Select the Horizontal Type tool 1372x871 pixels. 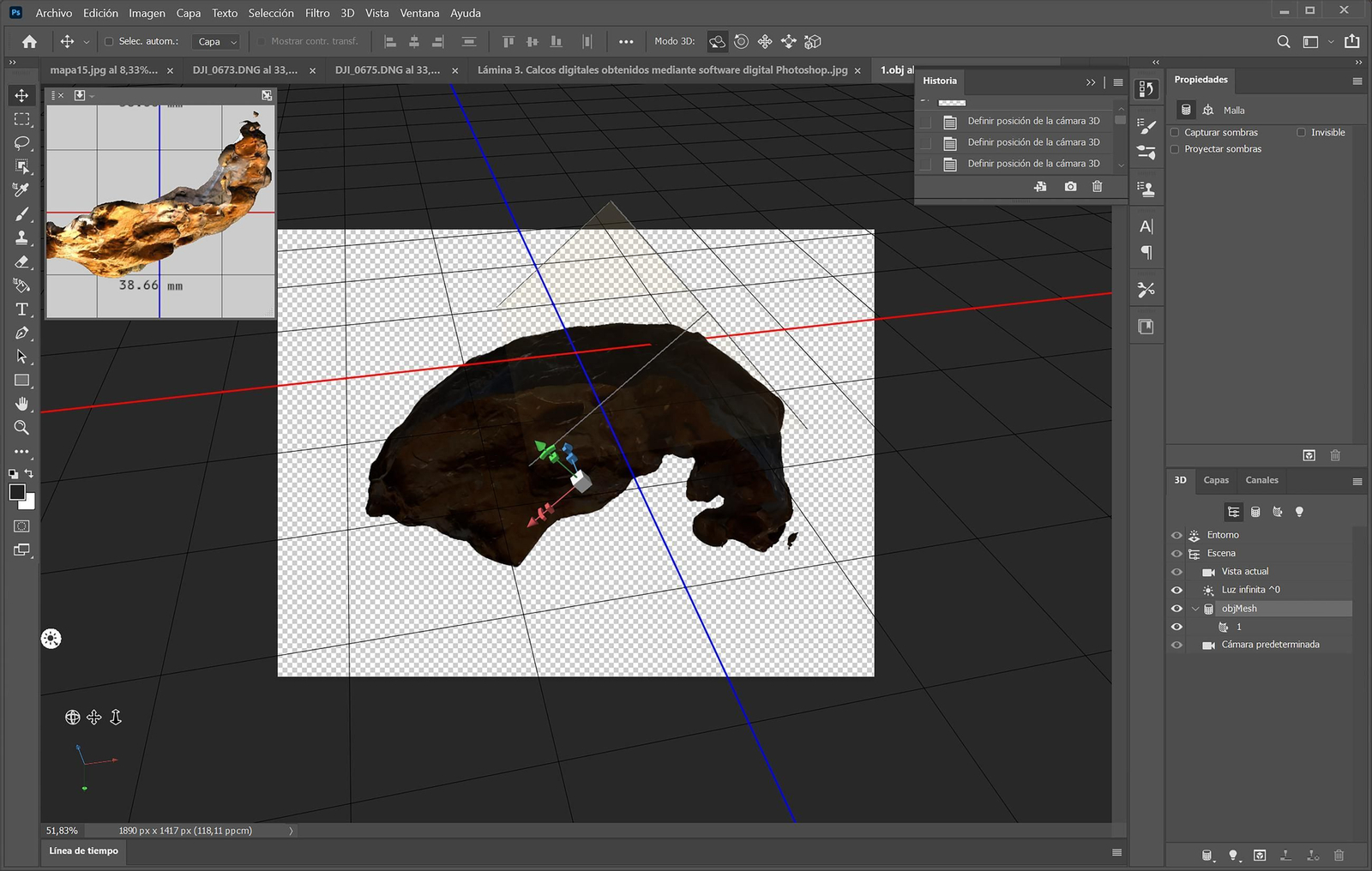click(x=22, y=309)
